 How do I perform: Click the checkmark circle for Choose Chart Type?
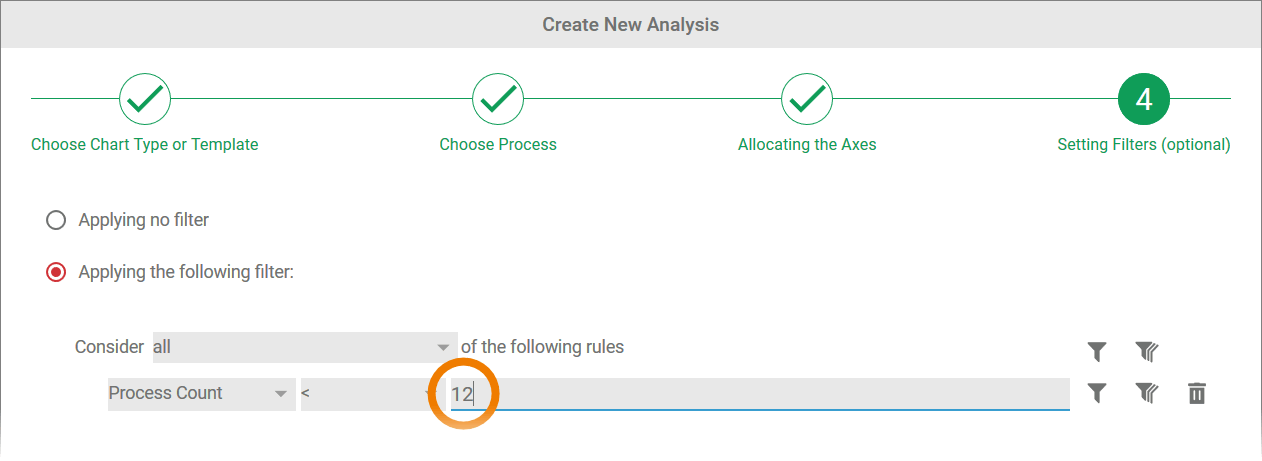click(145, 98)
